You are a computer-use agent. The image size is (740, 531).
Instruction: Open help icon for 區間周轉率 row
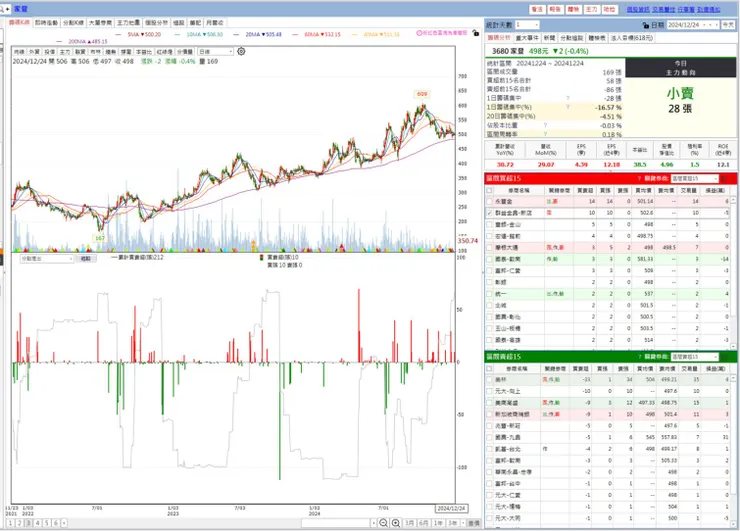click(x=545, y=135)
